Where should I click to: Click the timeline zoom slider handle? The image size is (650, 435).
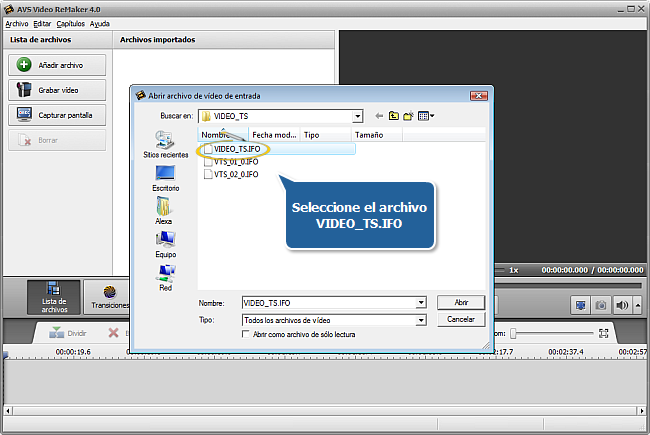(513, 333)
